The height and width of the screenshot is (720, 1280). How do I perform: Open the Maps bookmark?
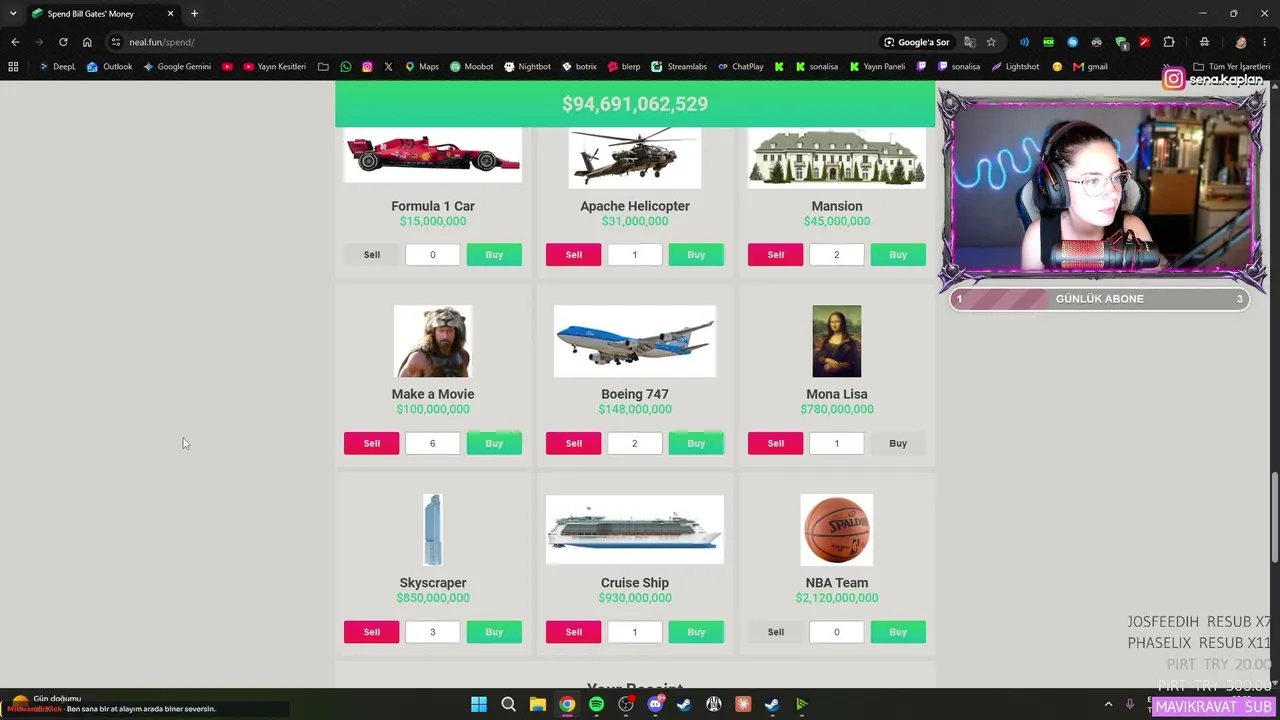click(x=422, y=67)
